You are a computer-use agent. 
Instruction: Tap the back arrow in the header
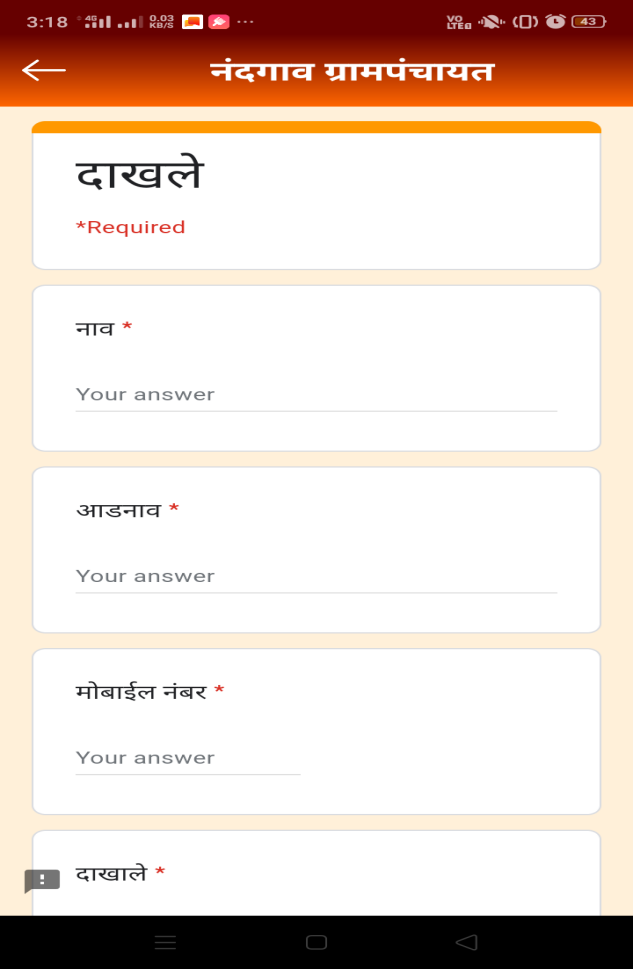(x=44, y=70)
